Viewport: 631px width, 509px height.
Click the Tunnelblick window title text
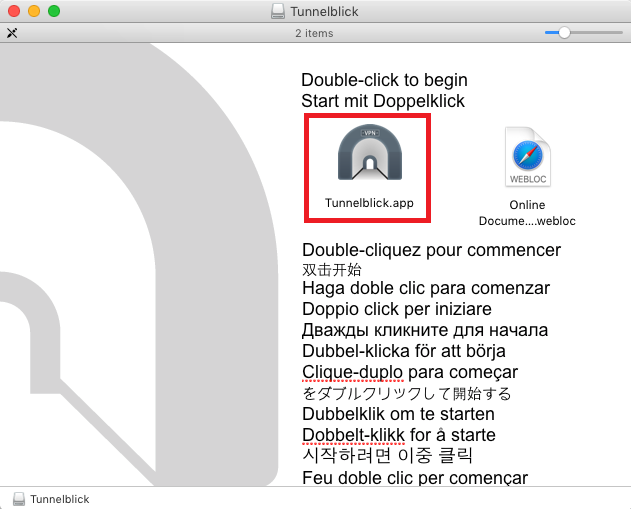(324, 12)
